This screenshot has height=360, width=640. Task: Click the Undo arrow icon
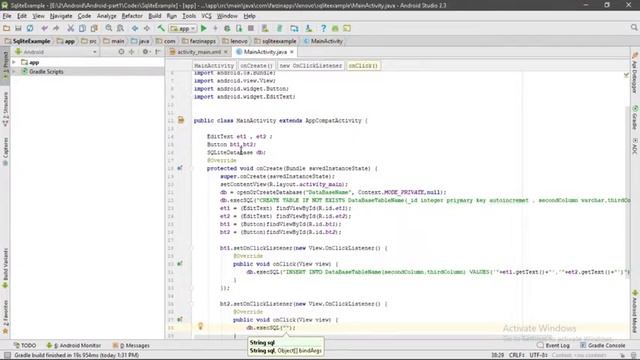click(x=44, y=29)
